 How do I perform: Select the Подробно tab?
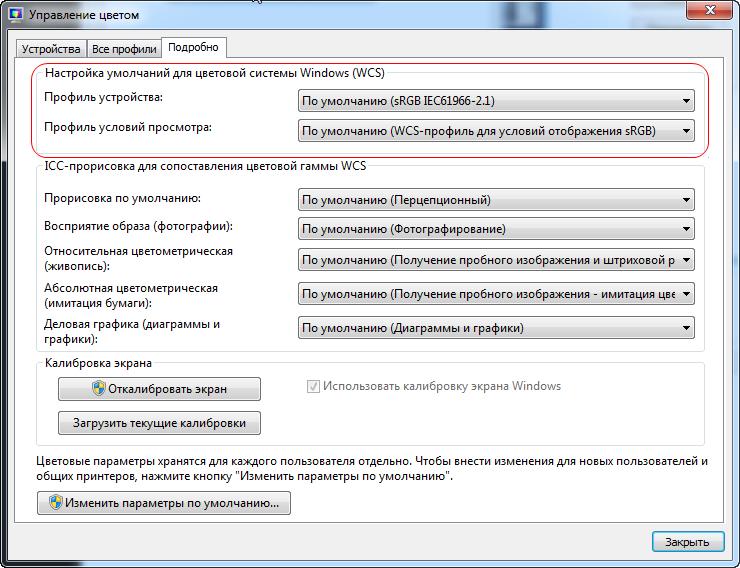pyautogui.click(x=193, y=48)
